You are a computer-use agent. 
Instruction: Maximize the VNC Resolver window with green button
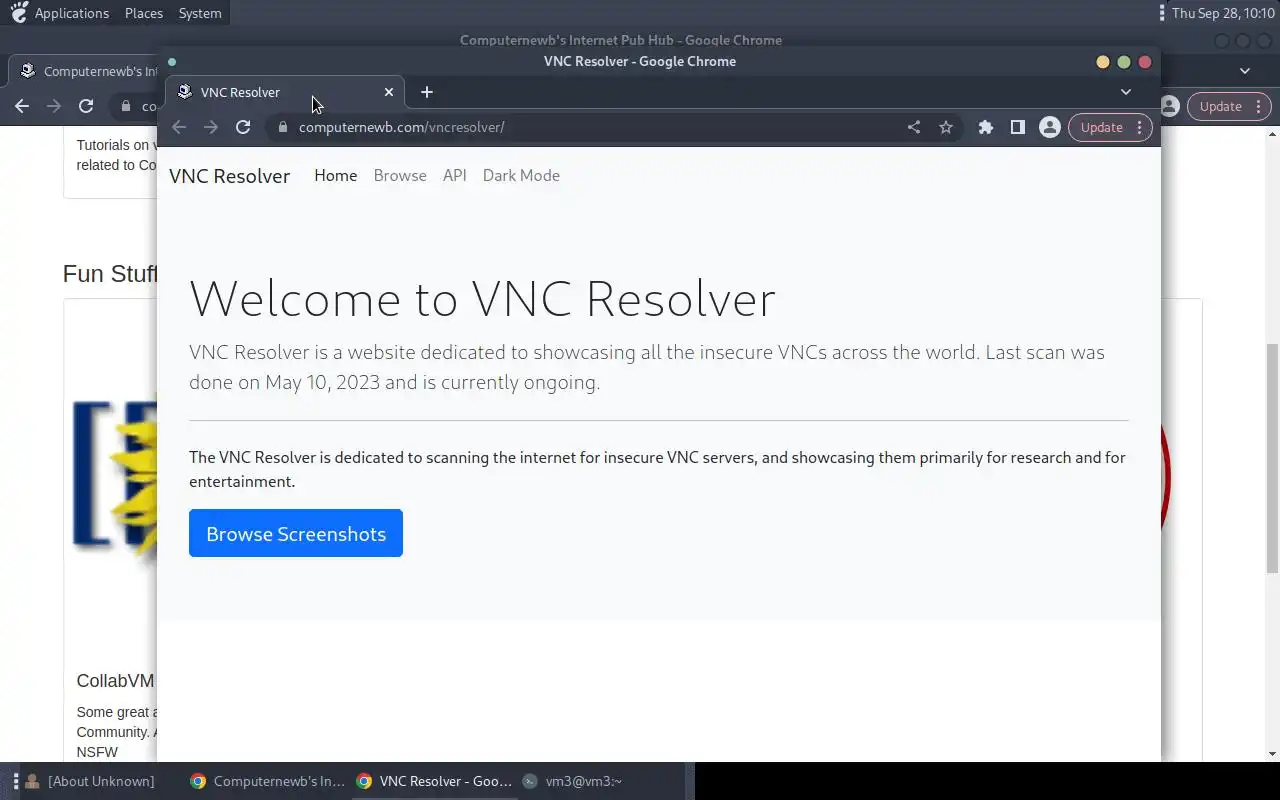click(1124, 62)
